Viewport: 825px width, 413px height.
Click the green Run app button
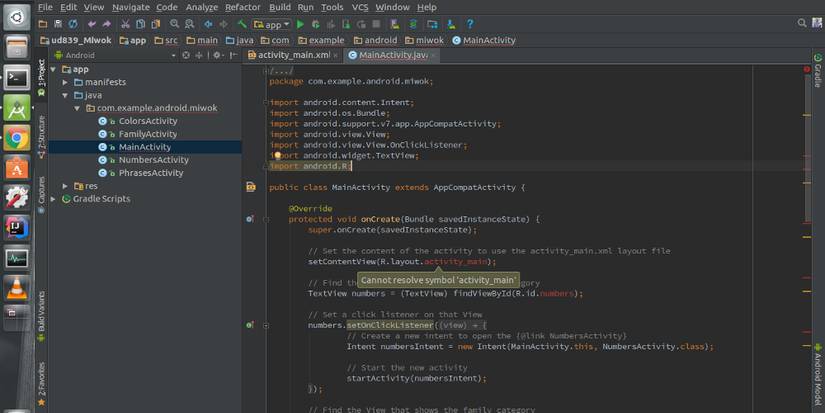[301, 24]
